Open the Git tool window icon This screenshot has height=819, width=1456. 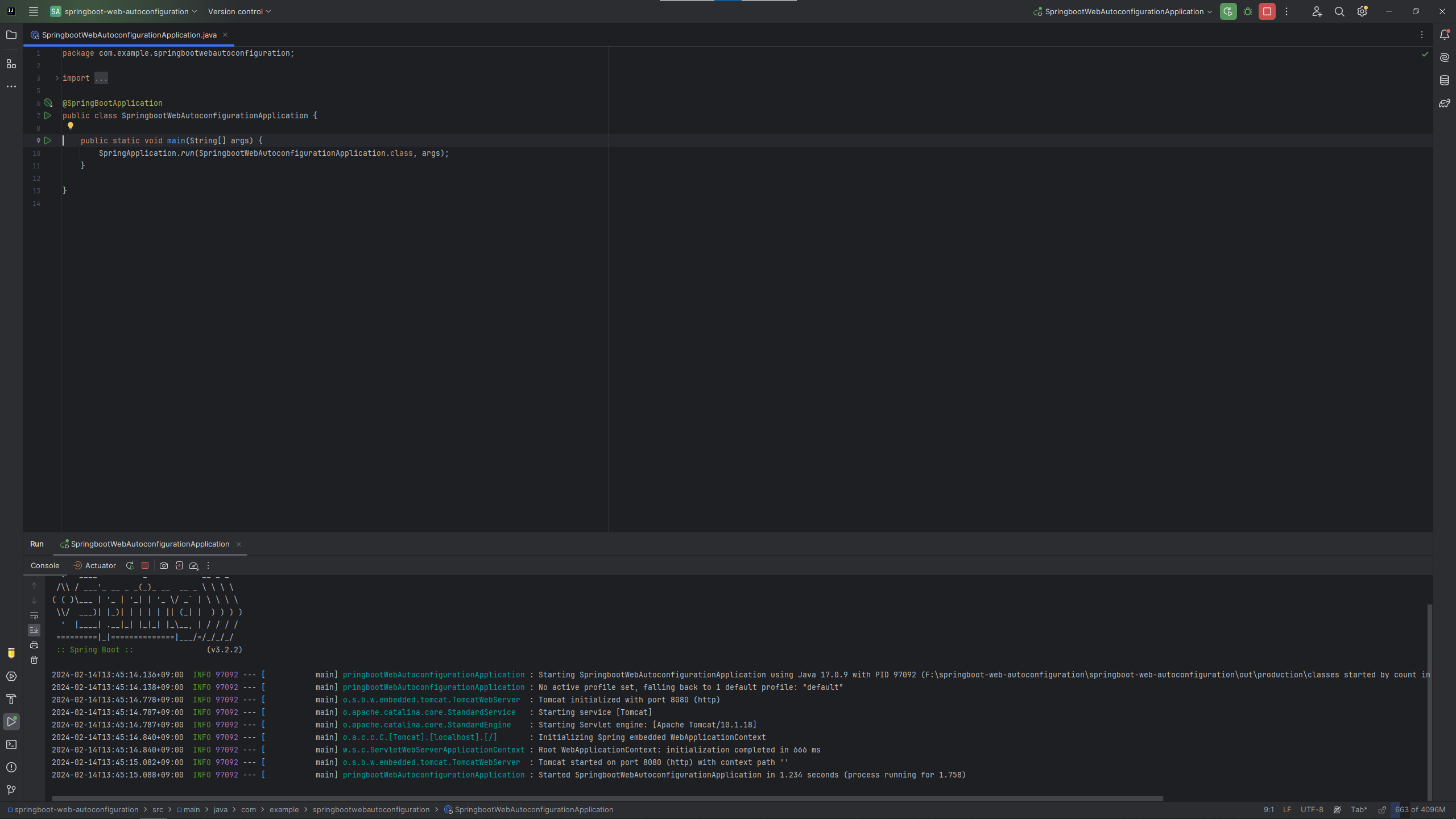point(11,790)
